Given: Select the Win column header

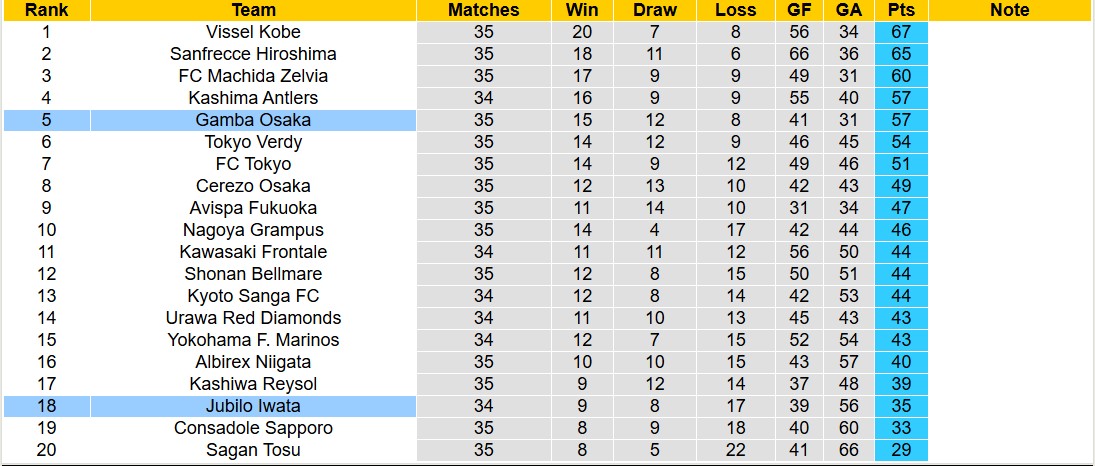Looking at the screenshot, I should point(583,10).
